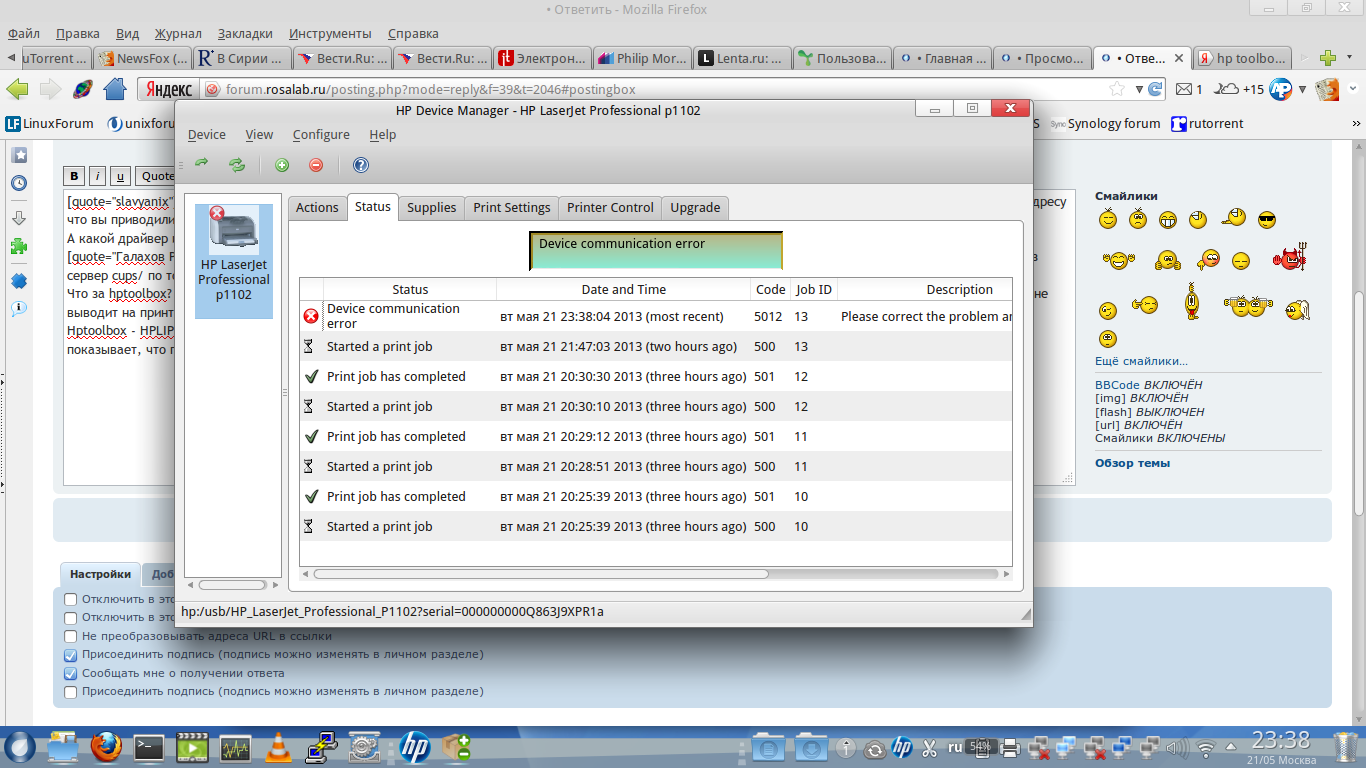Click the u underline button in the post editor

point(120,176)
